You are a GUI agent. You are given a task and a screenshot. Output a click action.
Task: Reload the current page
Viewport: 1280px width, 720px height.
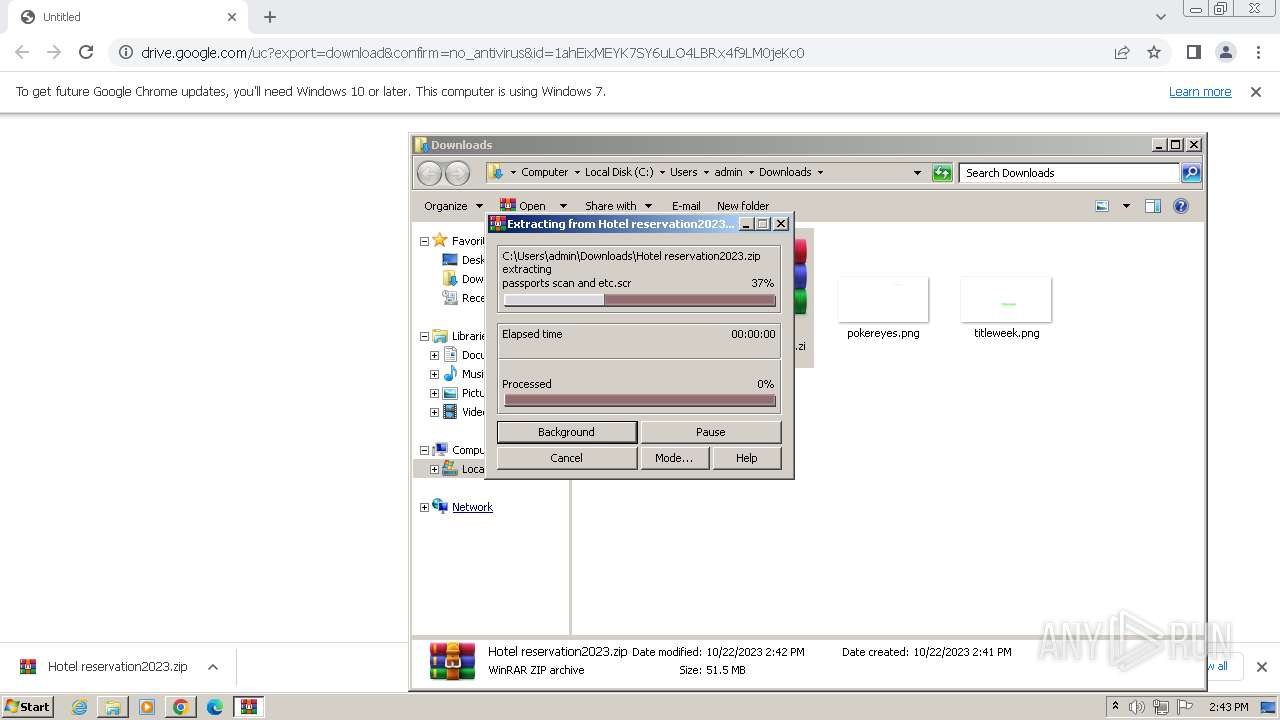click(x=86, y=52)
